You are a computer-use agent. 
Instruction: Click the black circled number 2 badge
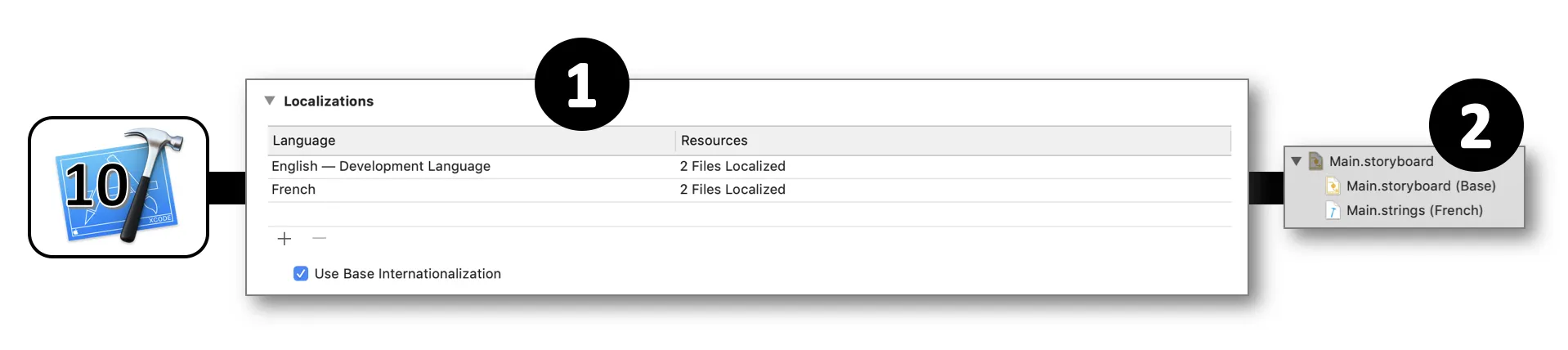click(1475, 125)
